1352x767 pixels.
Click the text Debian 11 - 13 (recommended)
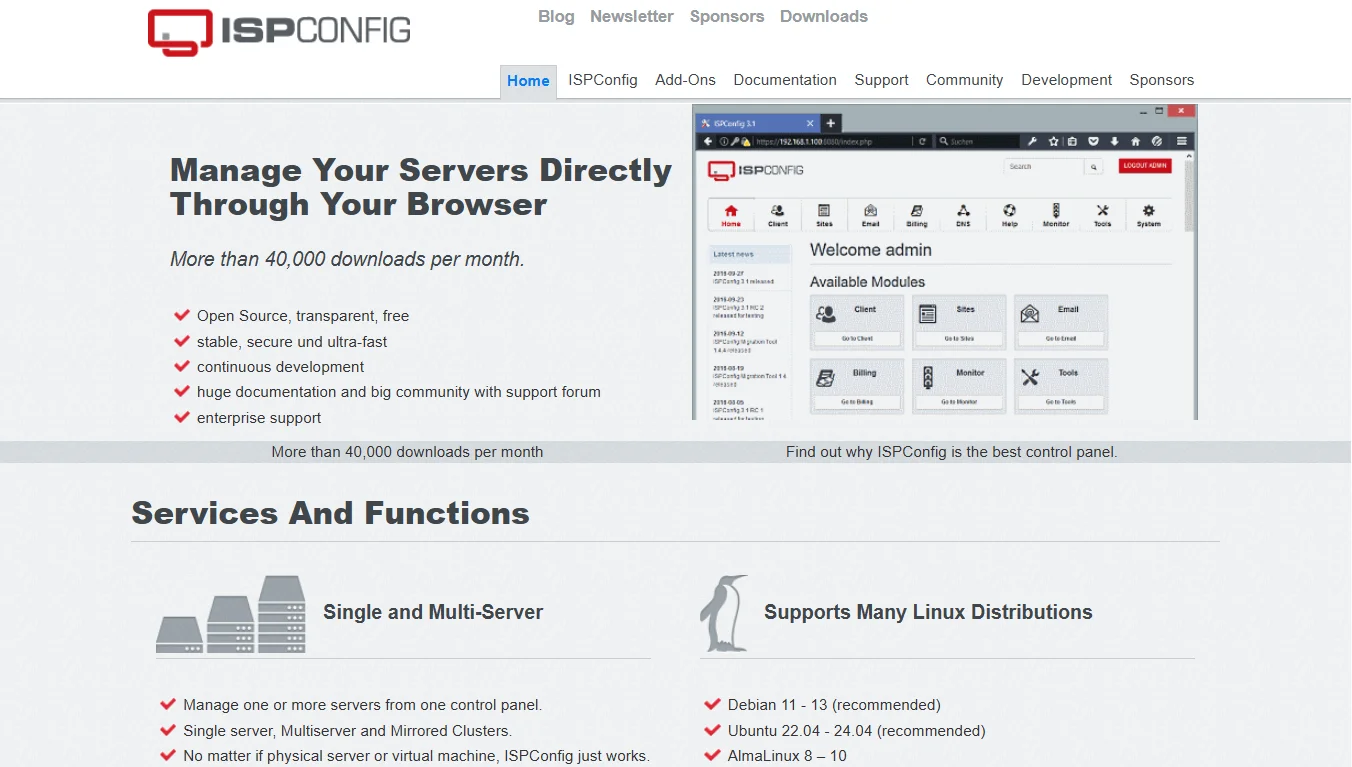[834, 705]
